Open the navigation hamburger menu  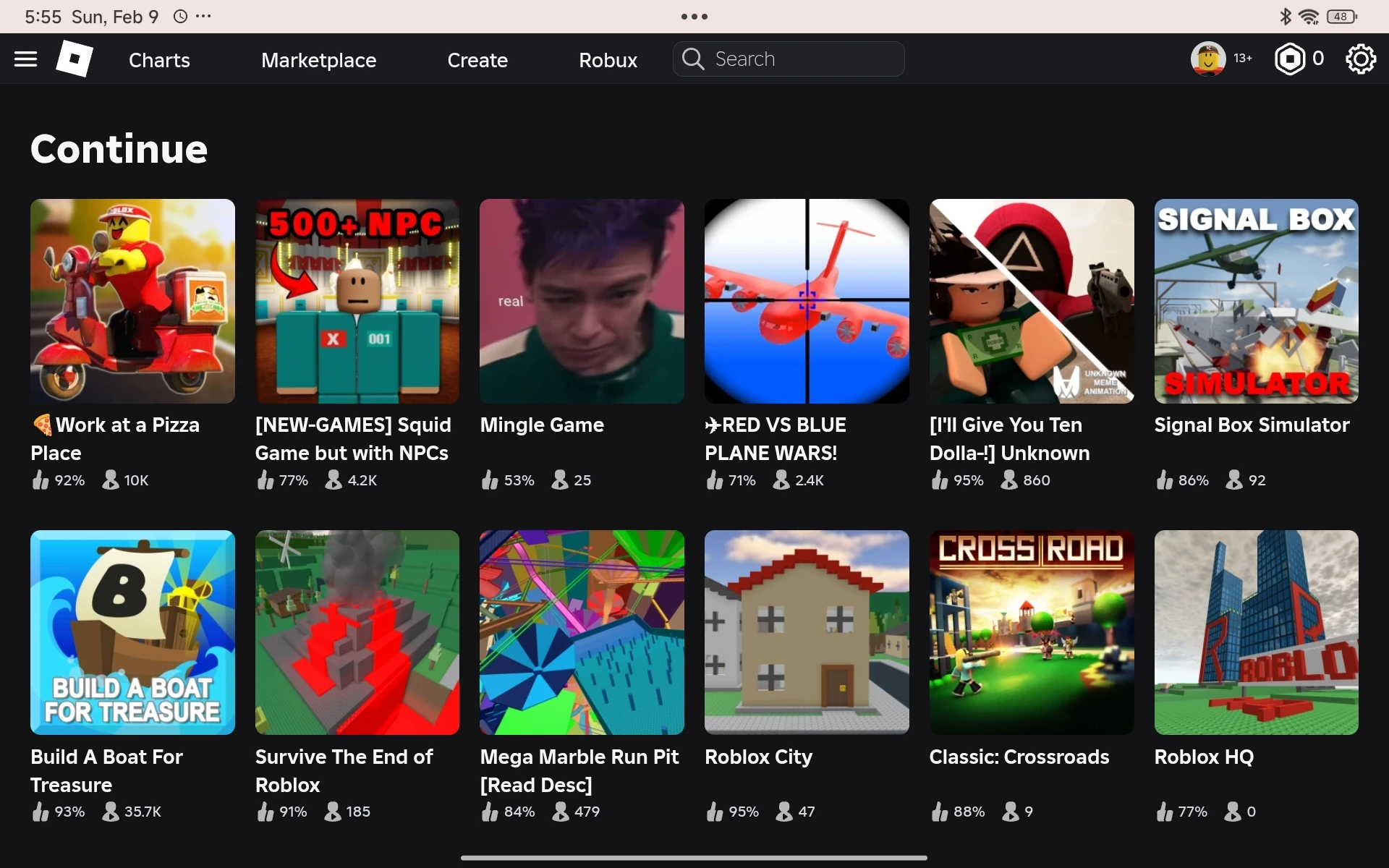point(25,59)
